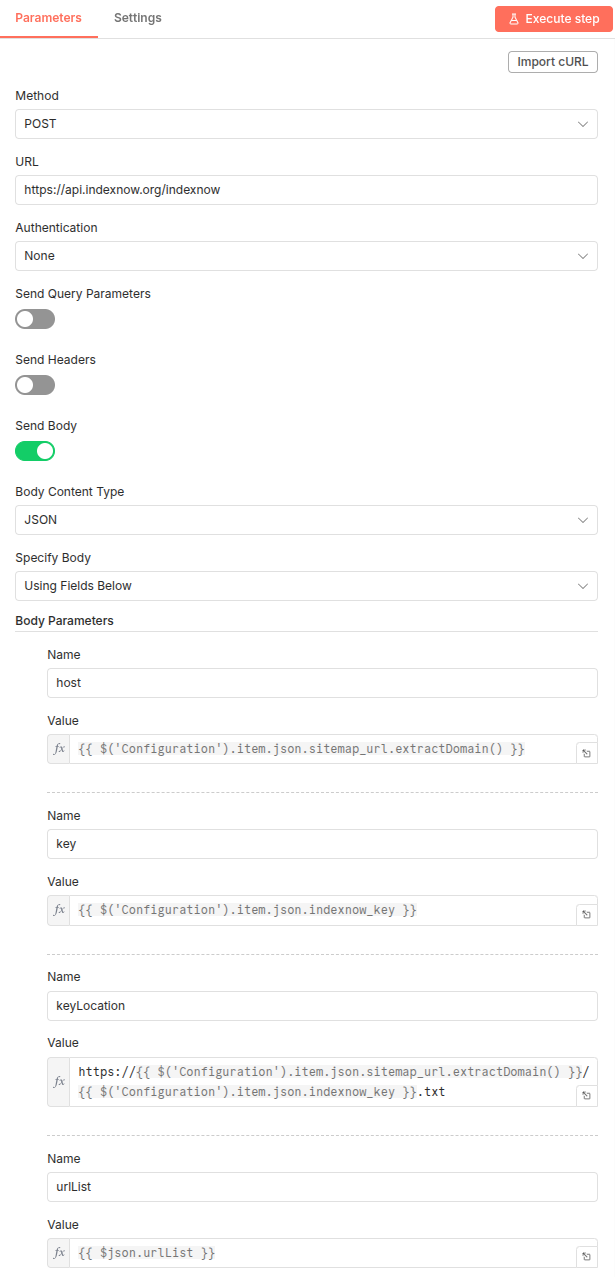Open the Method dropdown showing POST
The image size is (615, 1277).
coord(306,123)
